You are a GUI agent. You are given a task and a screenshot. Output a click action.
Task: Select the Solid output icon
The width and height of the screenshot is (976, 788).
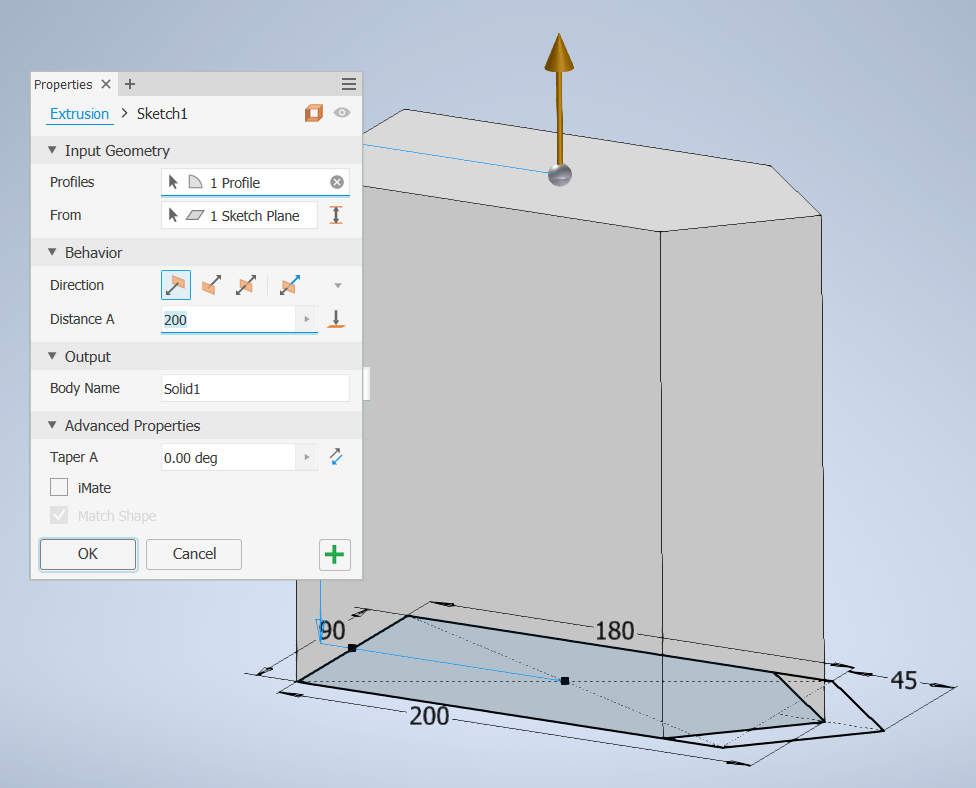[316, 113]
